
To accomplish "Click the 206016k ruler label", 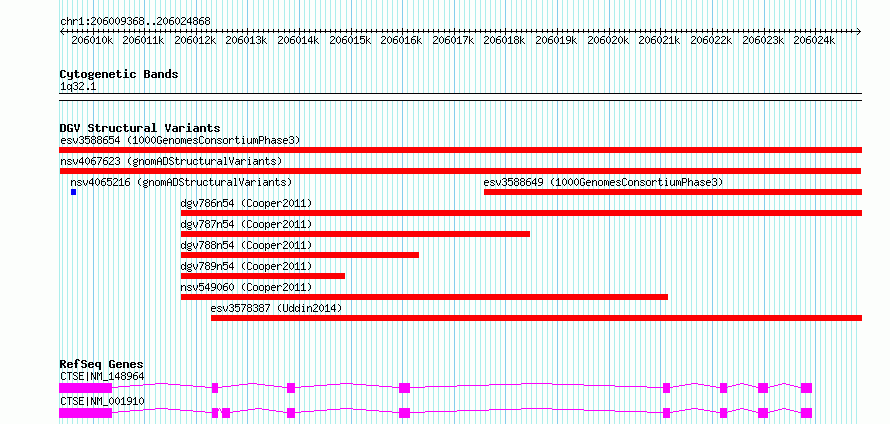I will click(x=401, y=40).
